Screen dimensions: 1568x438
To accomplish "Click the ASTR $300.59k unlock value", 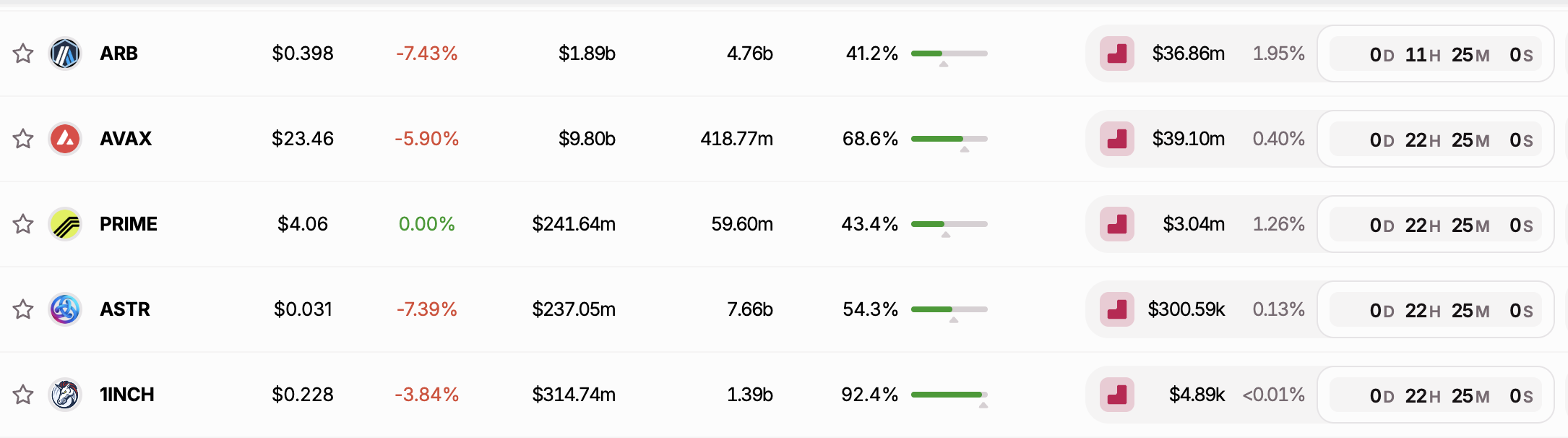I will pyautogui.click(x=1186, y=309).
